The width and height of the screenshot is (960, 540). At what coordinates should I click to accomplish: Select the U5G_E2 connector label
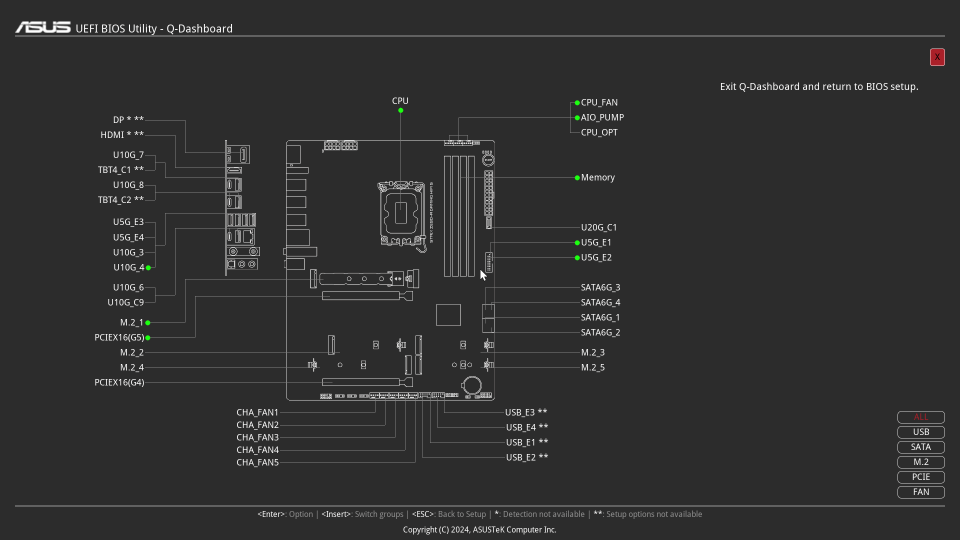coord(596,258)
